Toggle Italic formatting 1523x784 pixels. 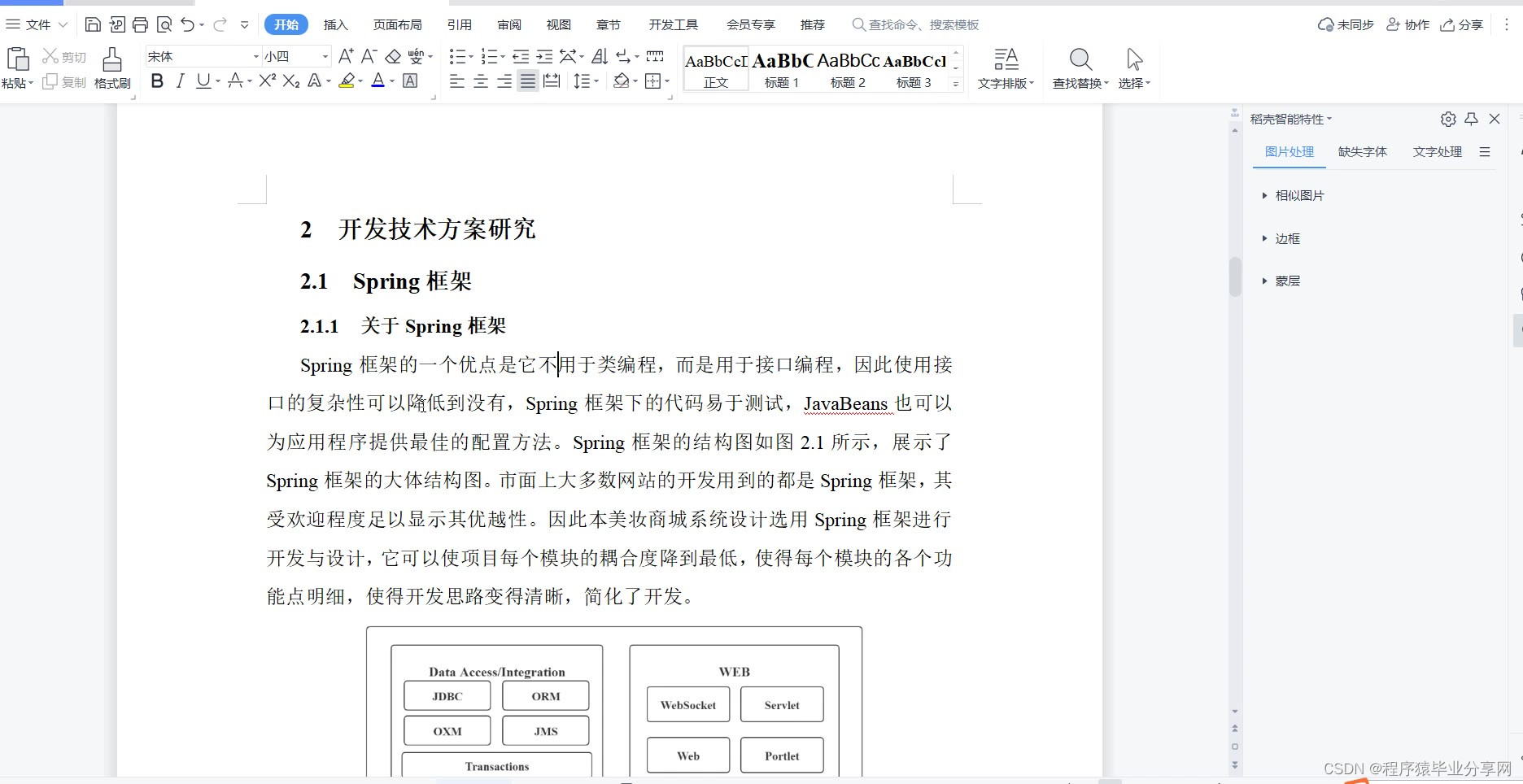tap(181, 81)
